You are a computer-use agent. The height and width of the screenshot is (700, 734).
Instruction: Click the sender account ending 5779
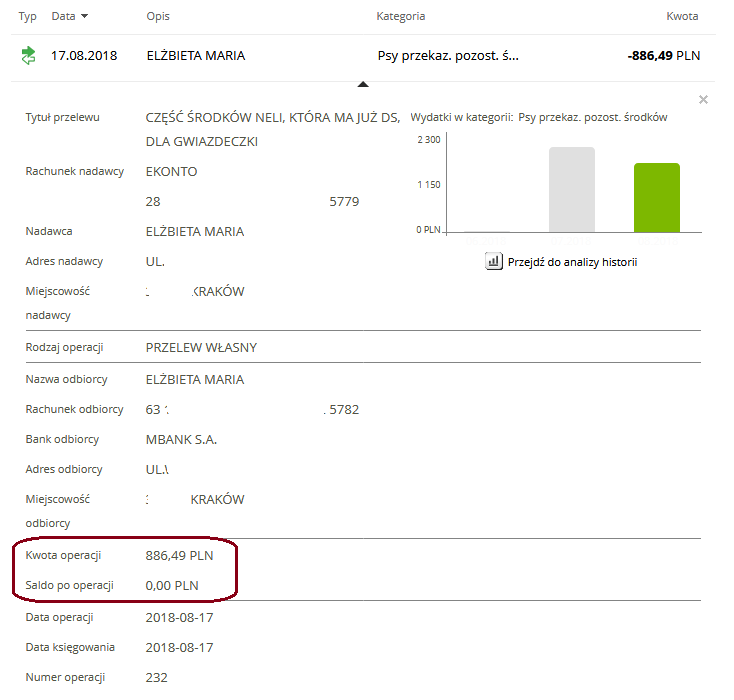click(252, 202)
